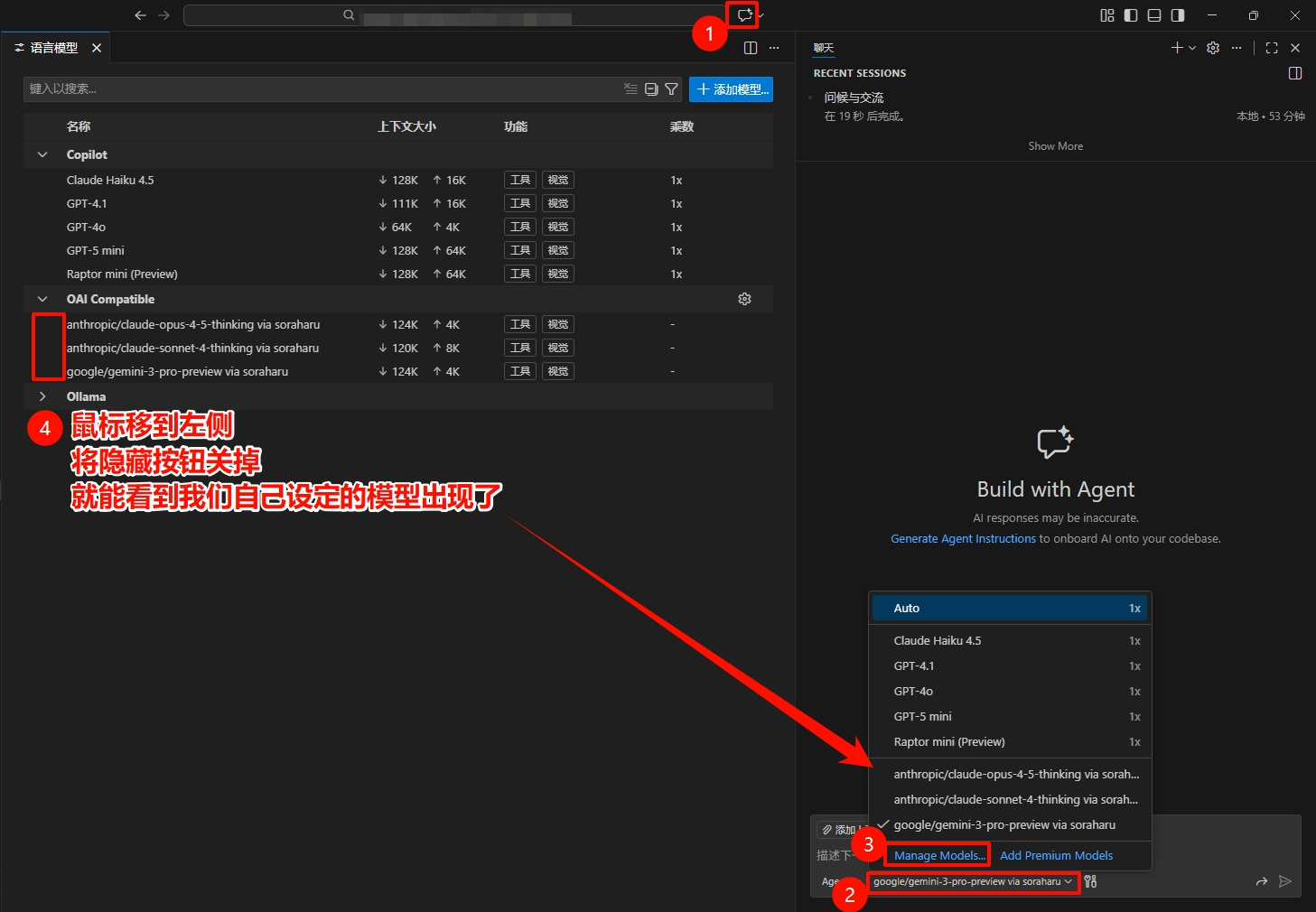Image resolution: width=1316 pixels, height=912 pixels.
Task: Choose GPT-5 mini in model picker list
Action: tap(1010, 717)
